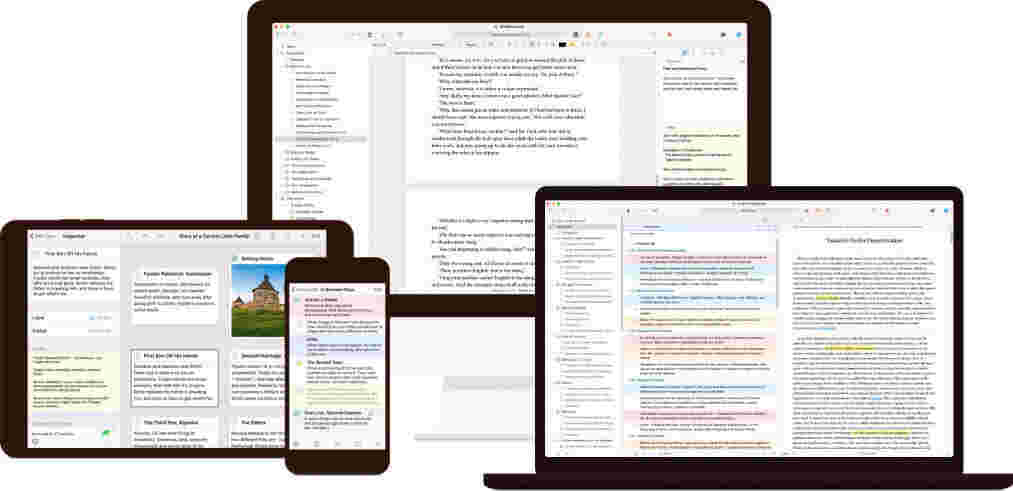Open the Pyotr Petrovich Kalchakov card on iPad
The height and width of the screenshot is (491, 1013).
[174, 295]
